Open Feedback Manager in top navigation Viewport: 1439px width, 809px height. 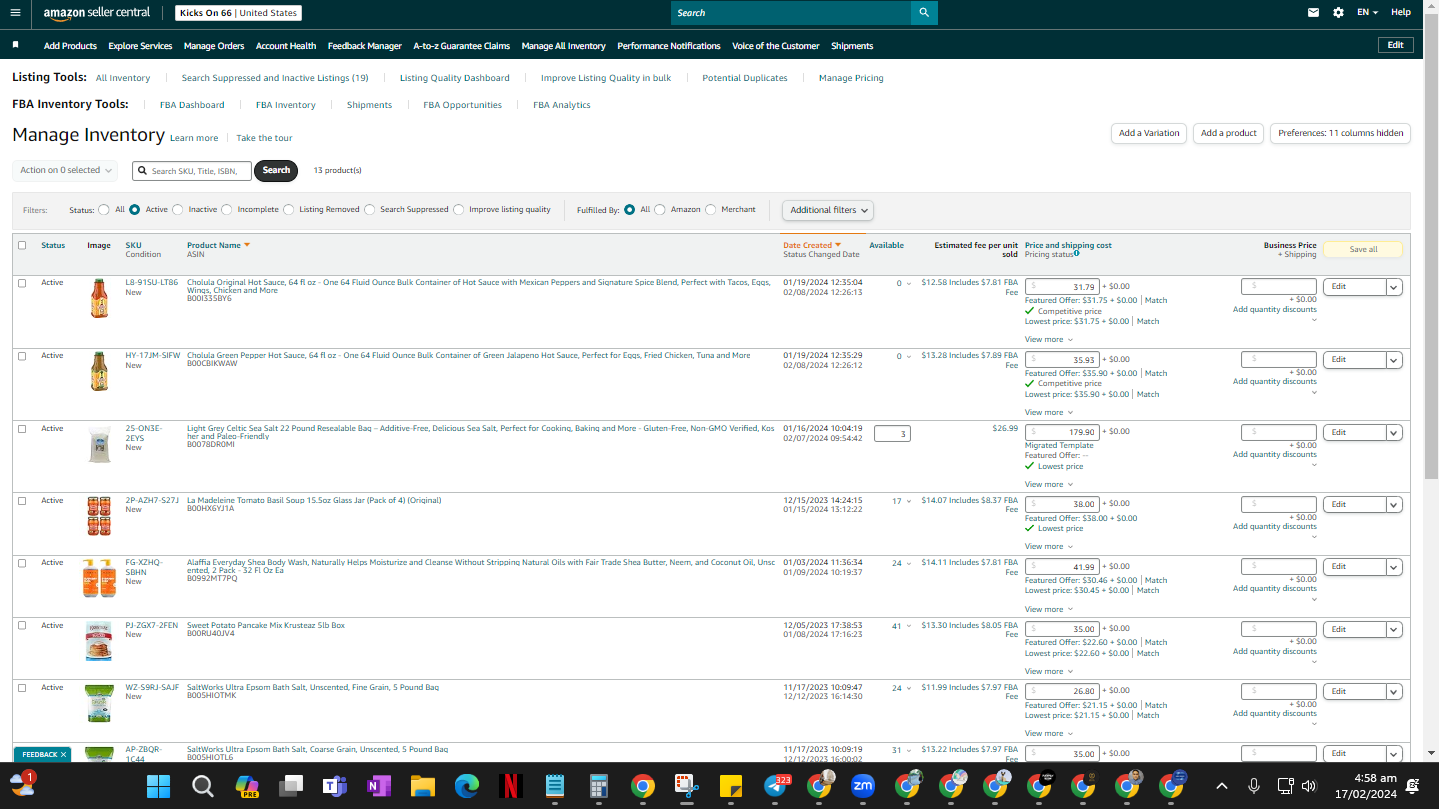point(365,46)
